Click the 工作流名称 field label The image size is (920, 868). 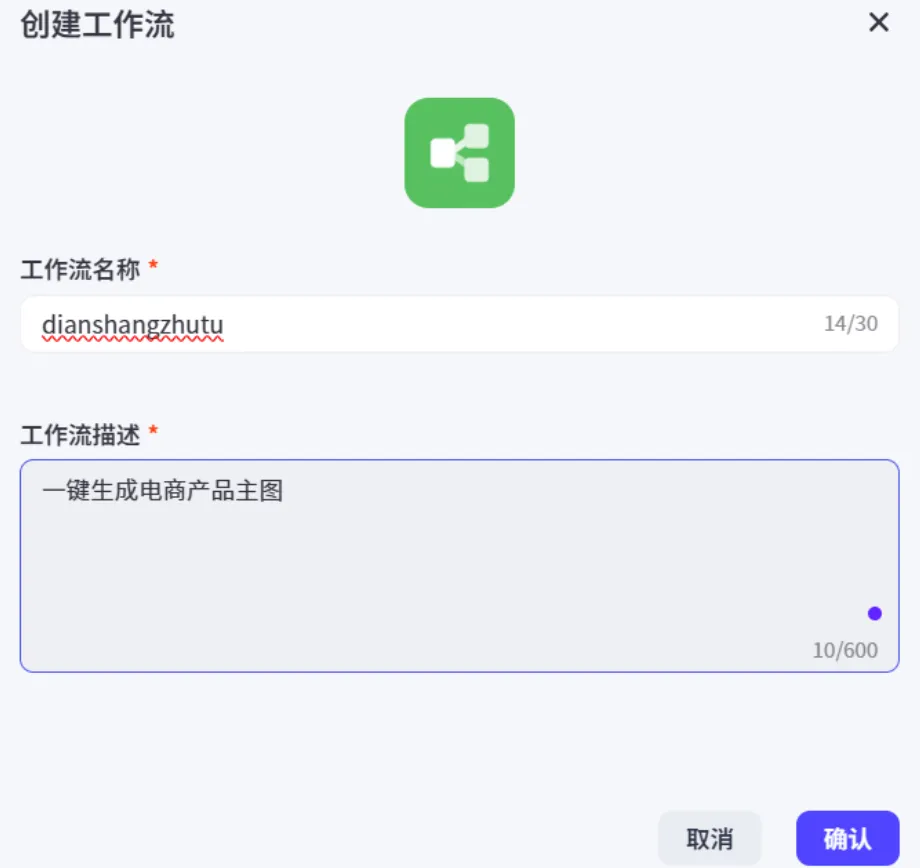[80, 270]
